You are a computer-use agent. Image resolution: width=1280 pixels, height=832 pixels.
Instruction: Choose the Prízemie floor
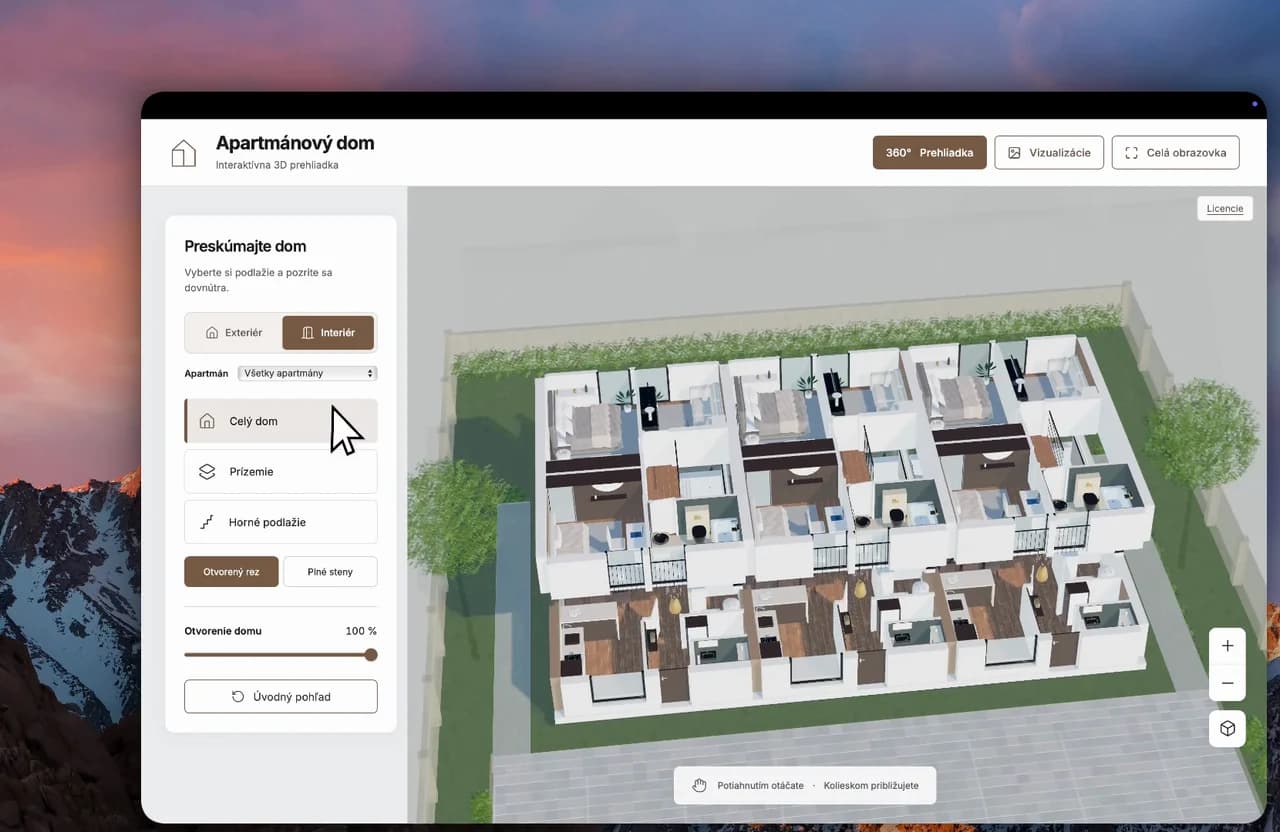click(x=281, y=472)
